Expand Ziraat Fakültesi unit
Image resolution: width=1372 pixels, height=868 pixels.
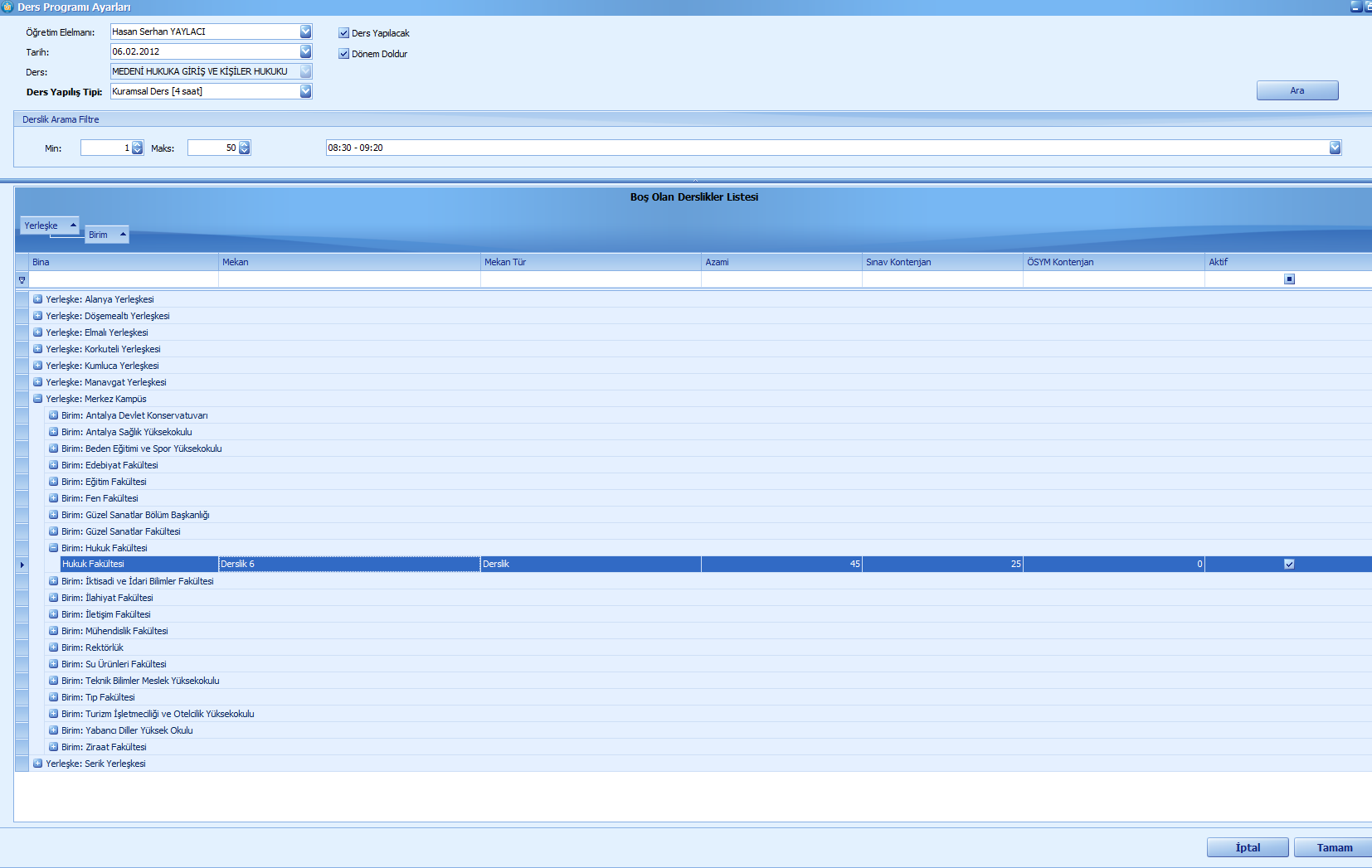(x=53, y=747)
